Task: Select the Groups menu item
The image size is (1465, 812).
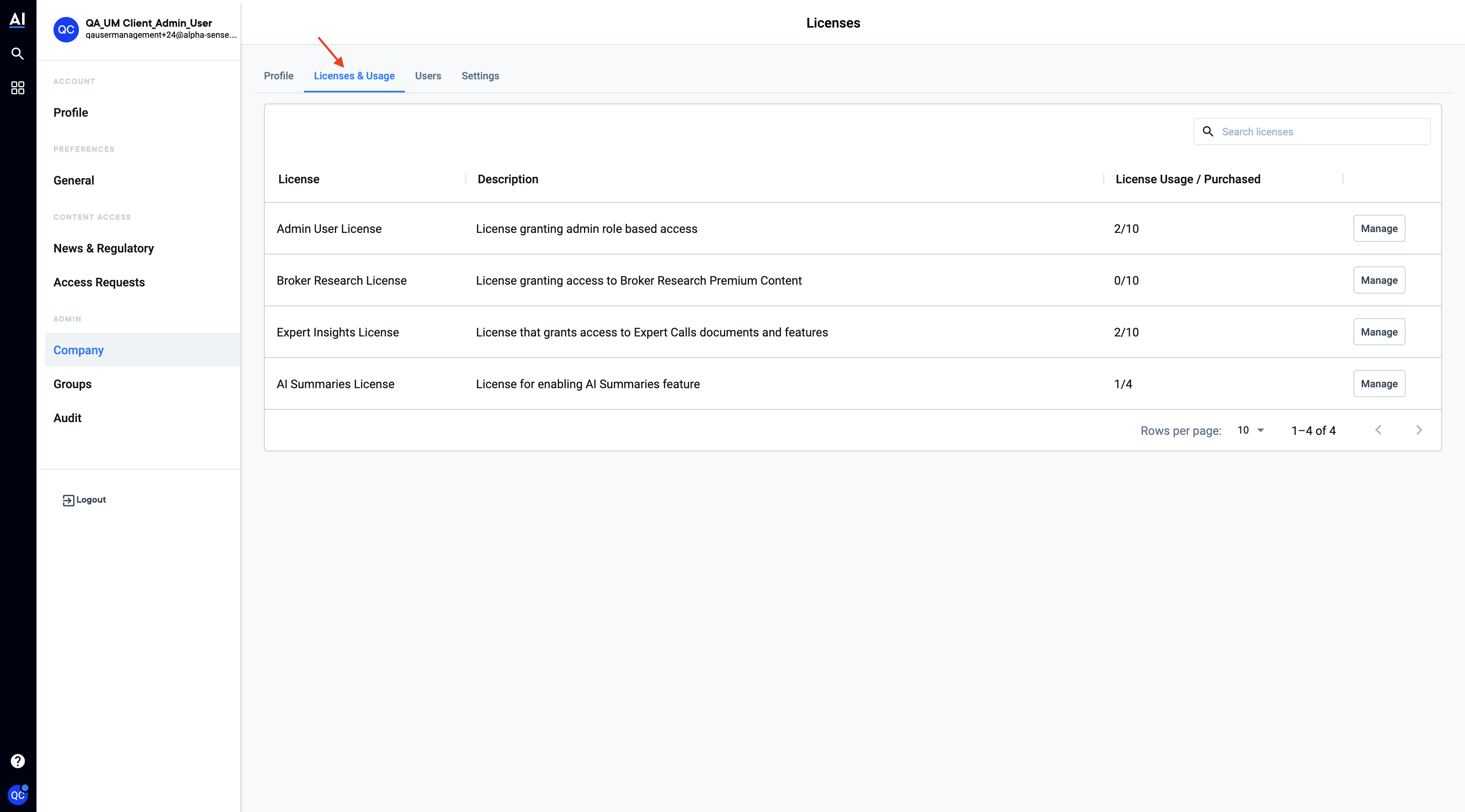Action: pyautogui.click(x=72, y=383)
